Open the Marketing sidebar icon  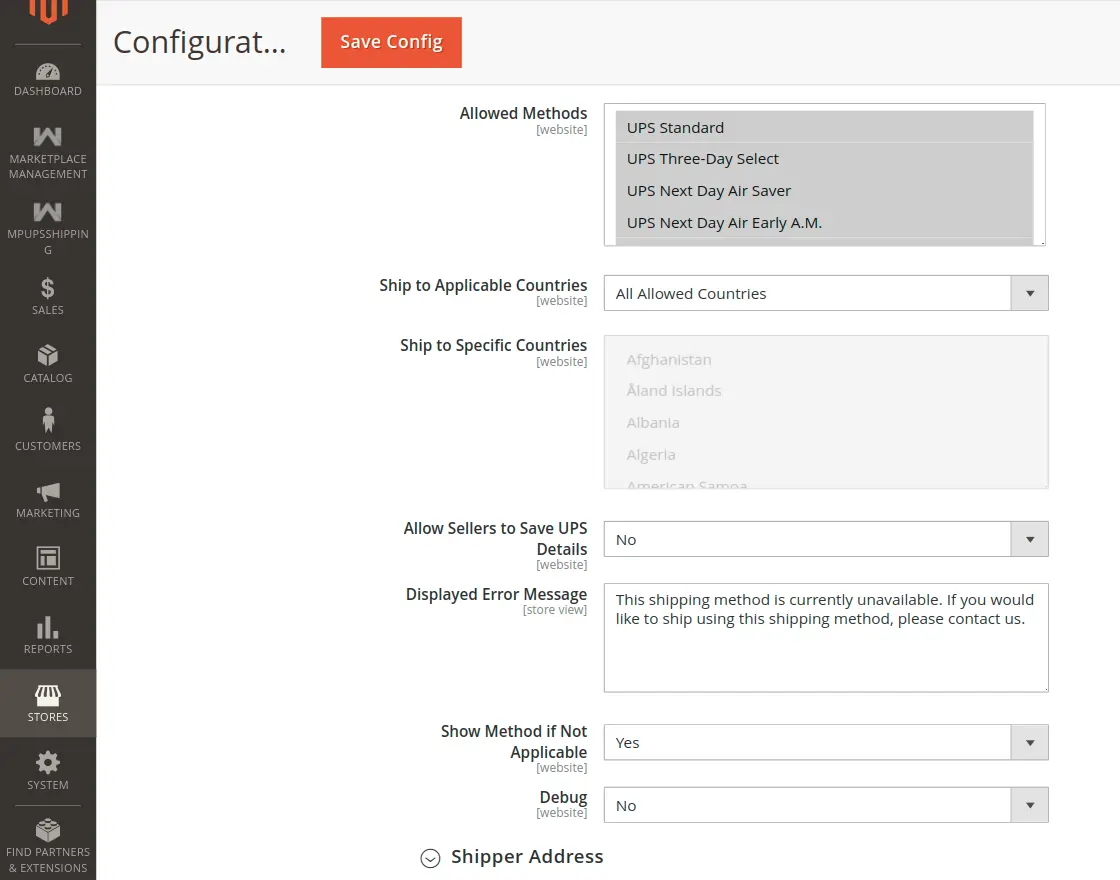coord(47,499)
